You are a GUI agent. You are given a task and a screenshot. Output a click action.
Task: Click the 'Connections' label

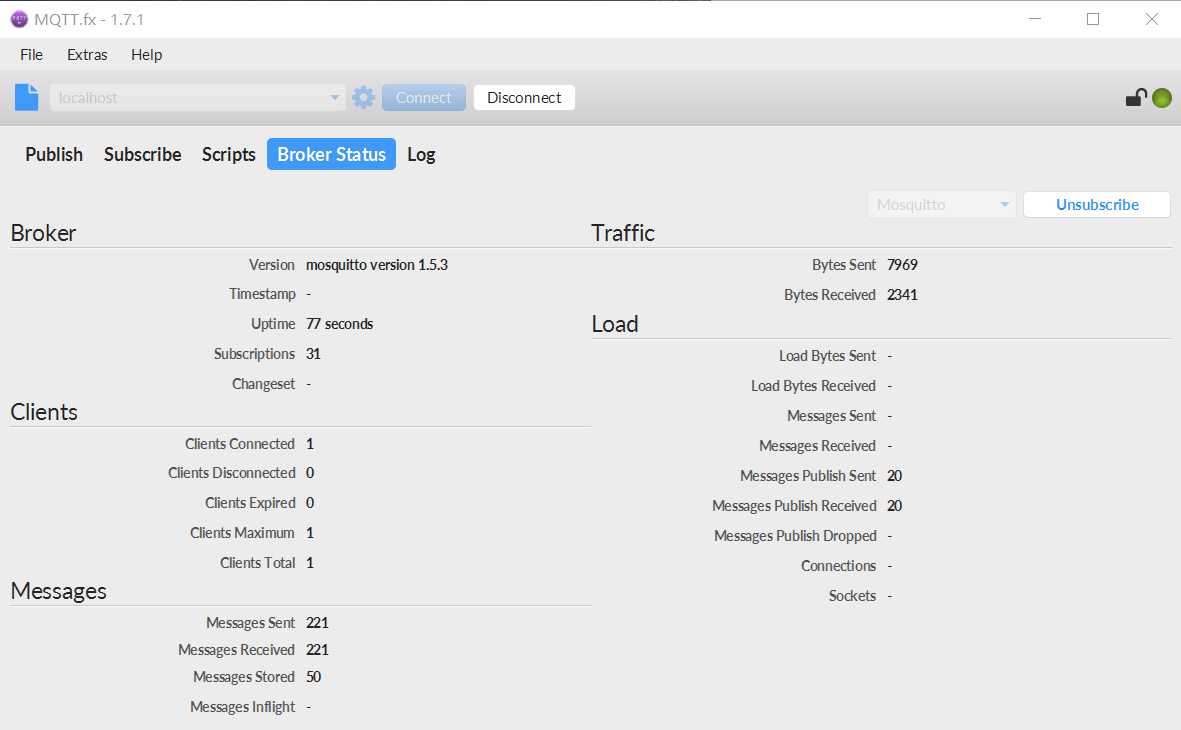[x=838, y=567]
